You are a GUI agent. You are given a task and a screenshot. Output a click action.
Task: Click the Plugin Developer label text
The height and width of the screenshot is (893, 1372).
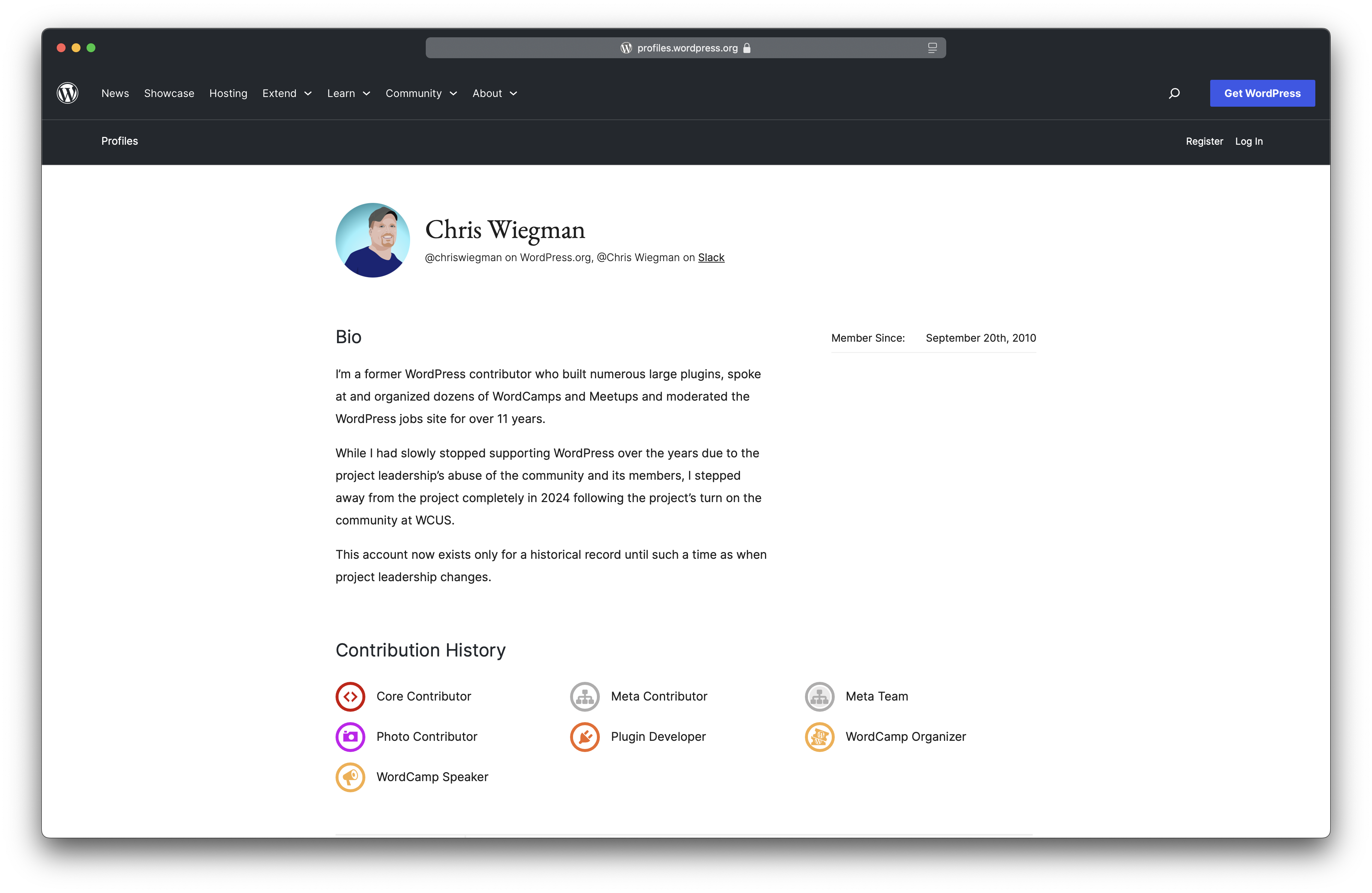click(658, 737)
